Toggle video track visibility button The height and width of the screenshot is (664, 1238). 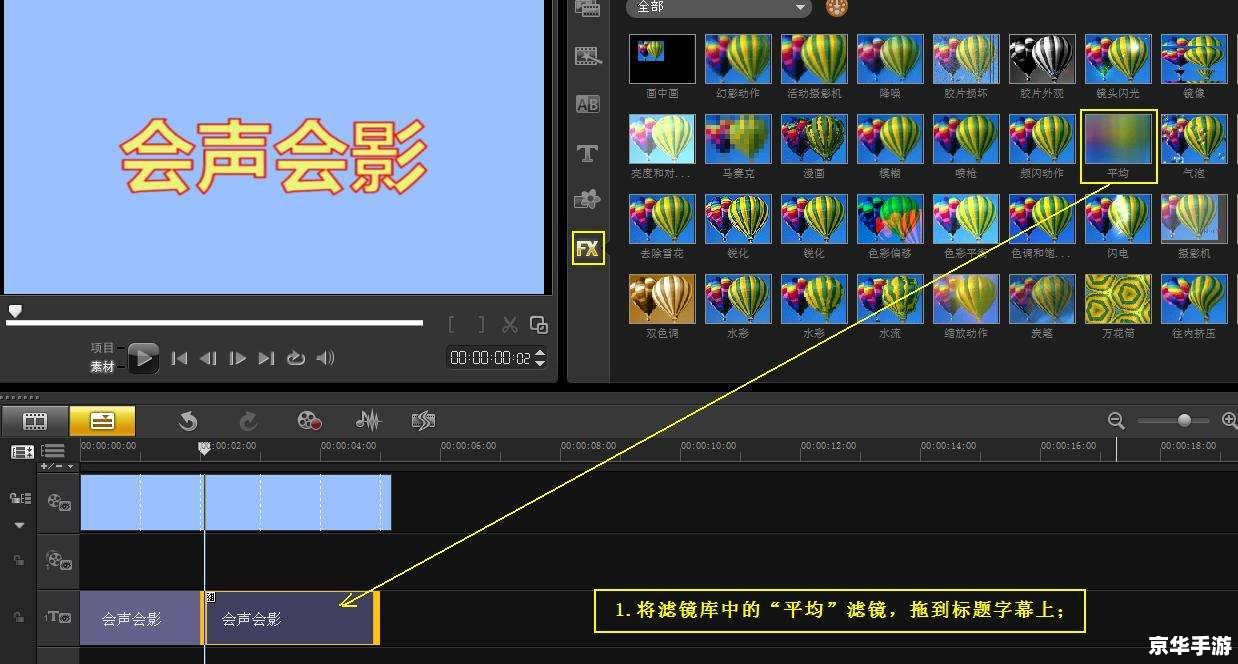[x=59, y=502]
